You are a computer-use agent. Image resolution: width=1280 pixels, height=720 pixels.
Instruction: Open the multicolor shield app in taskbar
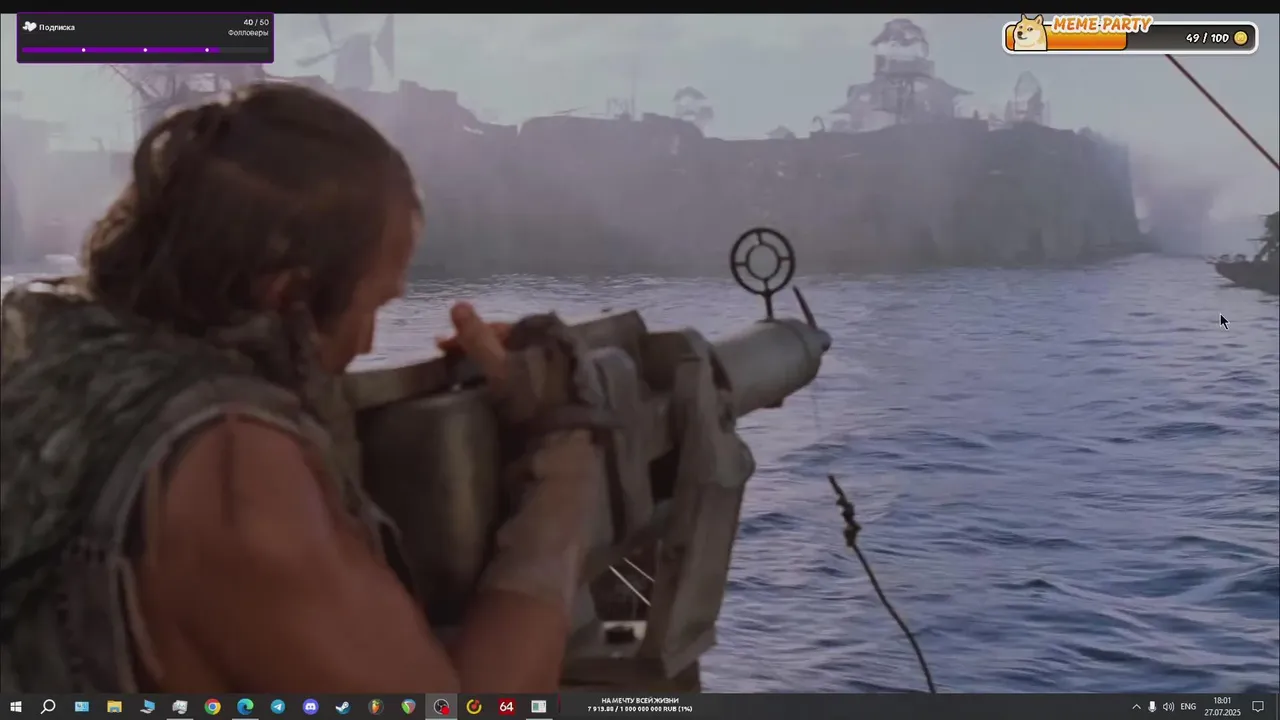pos(408,707)
